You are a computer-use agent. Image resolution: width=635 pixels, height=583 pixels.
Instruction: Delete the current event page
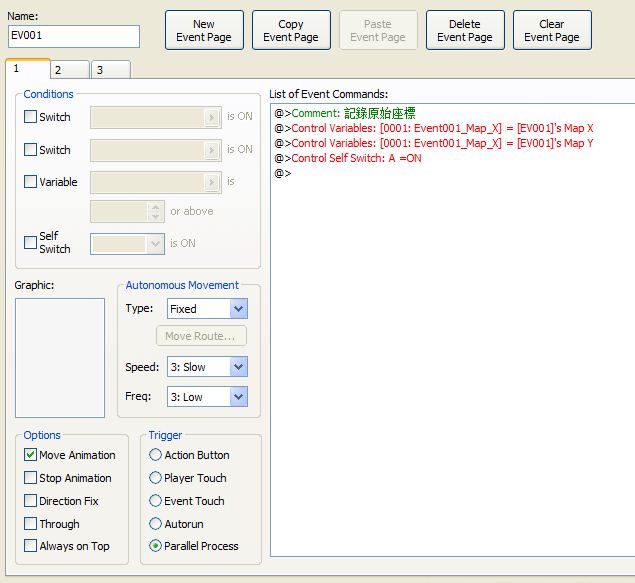click(x=465, y=30)
